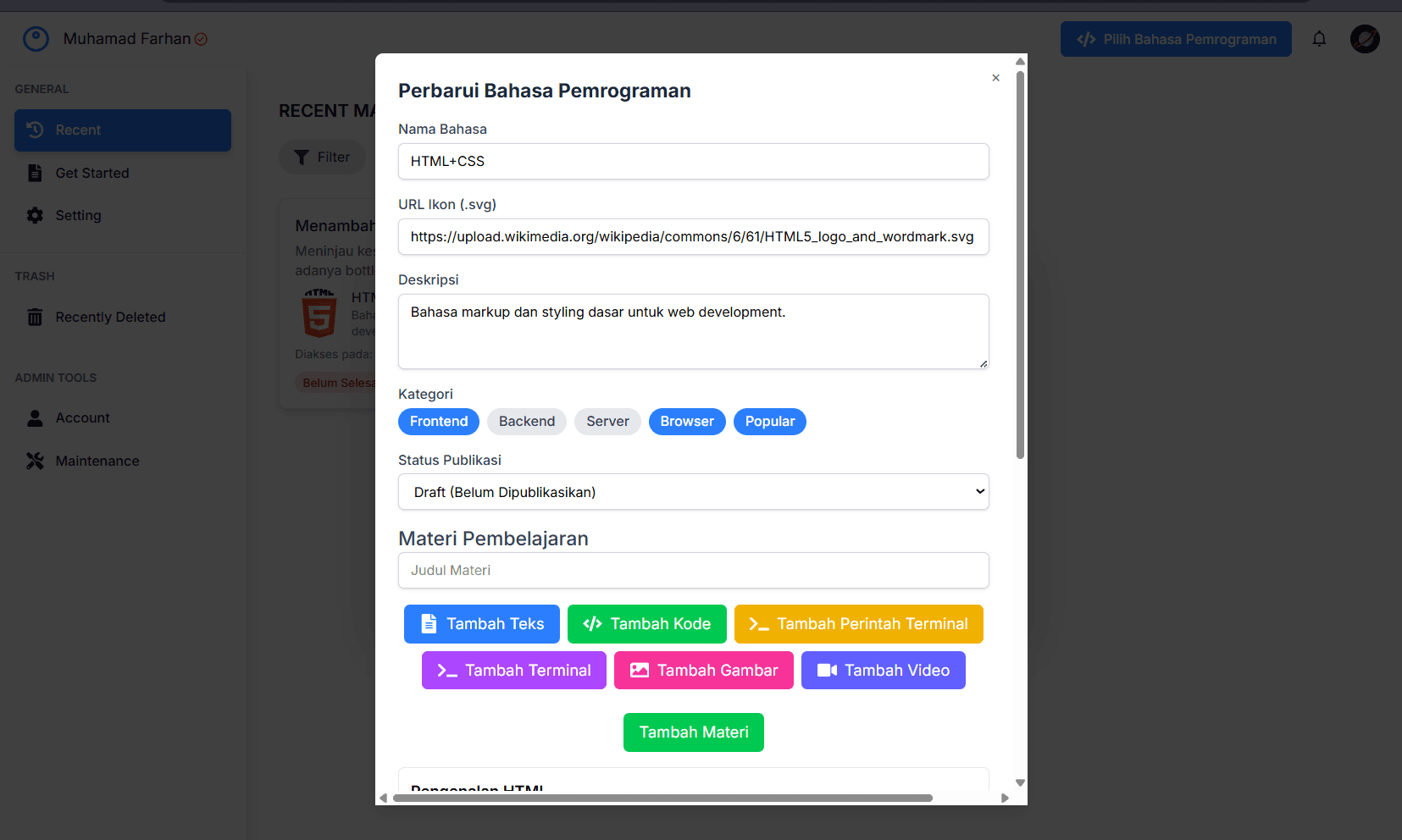Click the file icon on Tambah Teks
The height and width of the screenshot is (840, 1402).
[429, 624]
